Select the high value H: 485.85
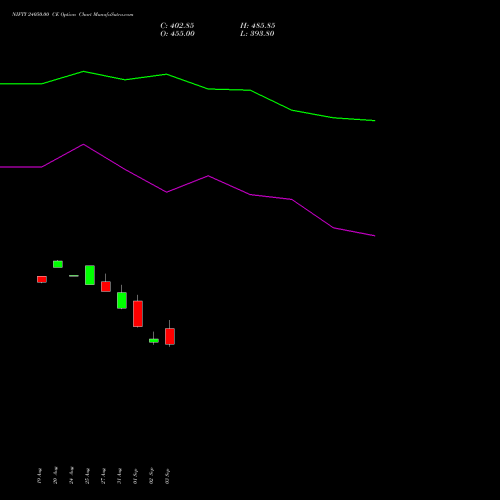The height and width of the screenshot is (500, 500). click(258, 26)
